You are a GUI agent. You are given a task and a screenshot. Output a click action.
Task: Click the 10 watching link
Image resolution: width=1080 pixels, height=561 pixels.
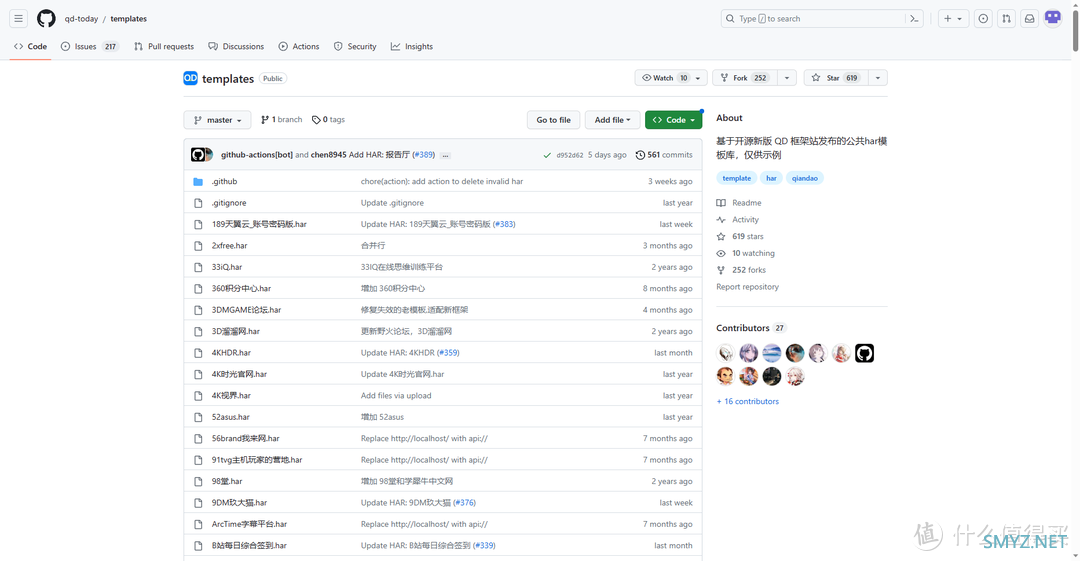coord(745,253)
